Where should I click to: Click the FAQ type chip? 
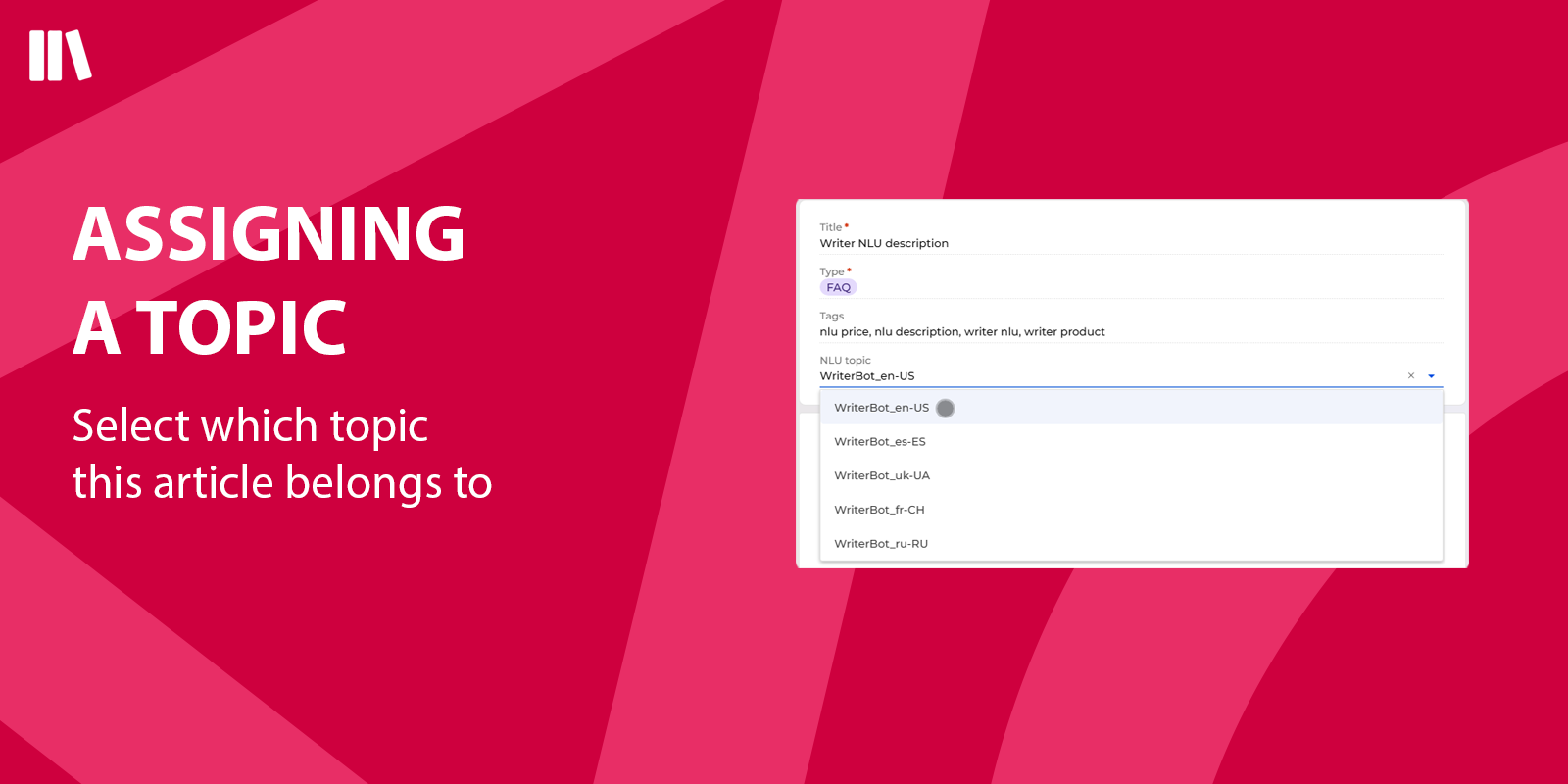[838, 288]
